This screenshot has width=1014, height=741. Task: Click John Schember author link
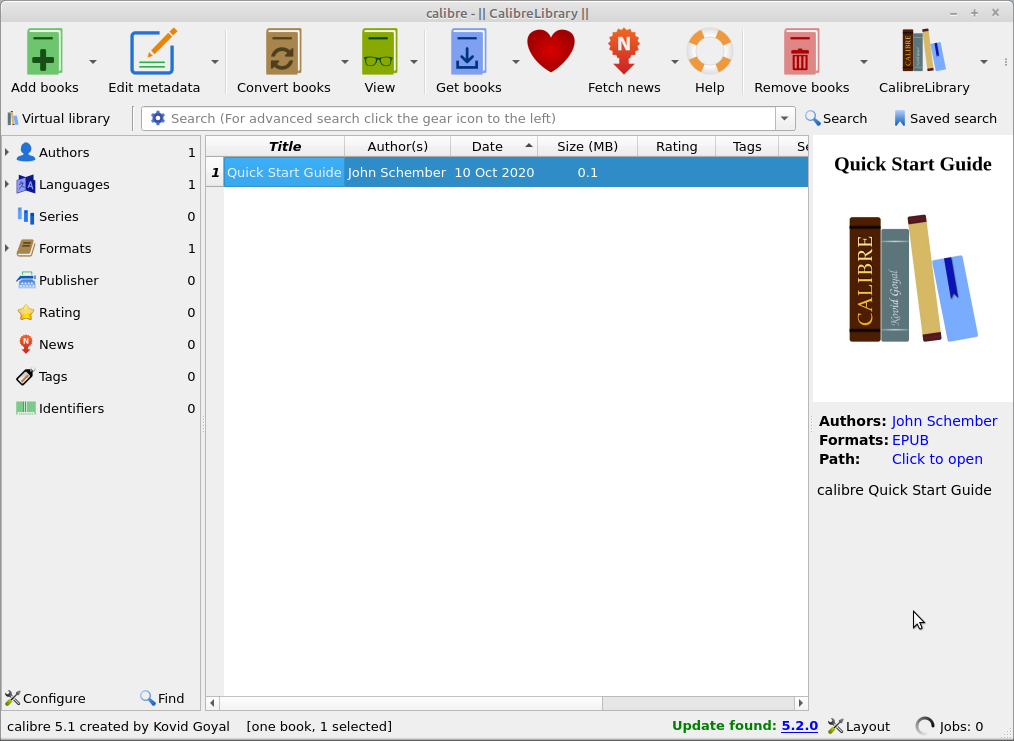[x=944, y=421]
